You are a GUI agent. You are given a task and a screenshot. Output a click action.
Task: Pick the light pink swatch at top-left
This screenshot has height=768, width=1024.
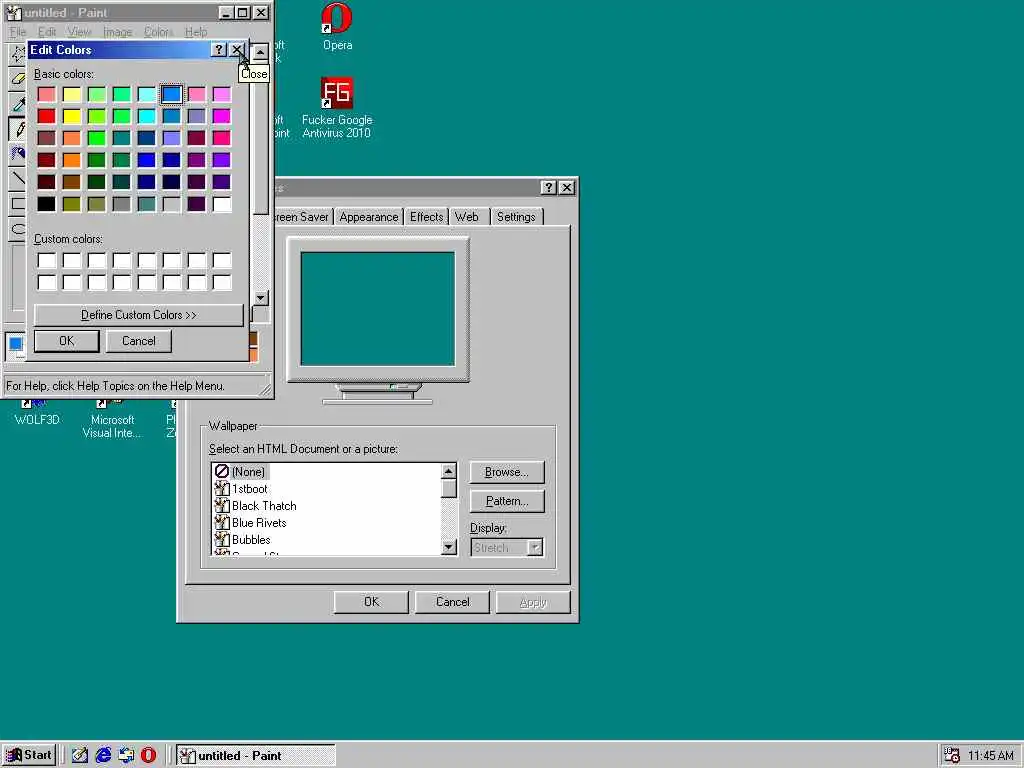tap(46, 94)
